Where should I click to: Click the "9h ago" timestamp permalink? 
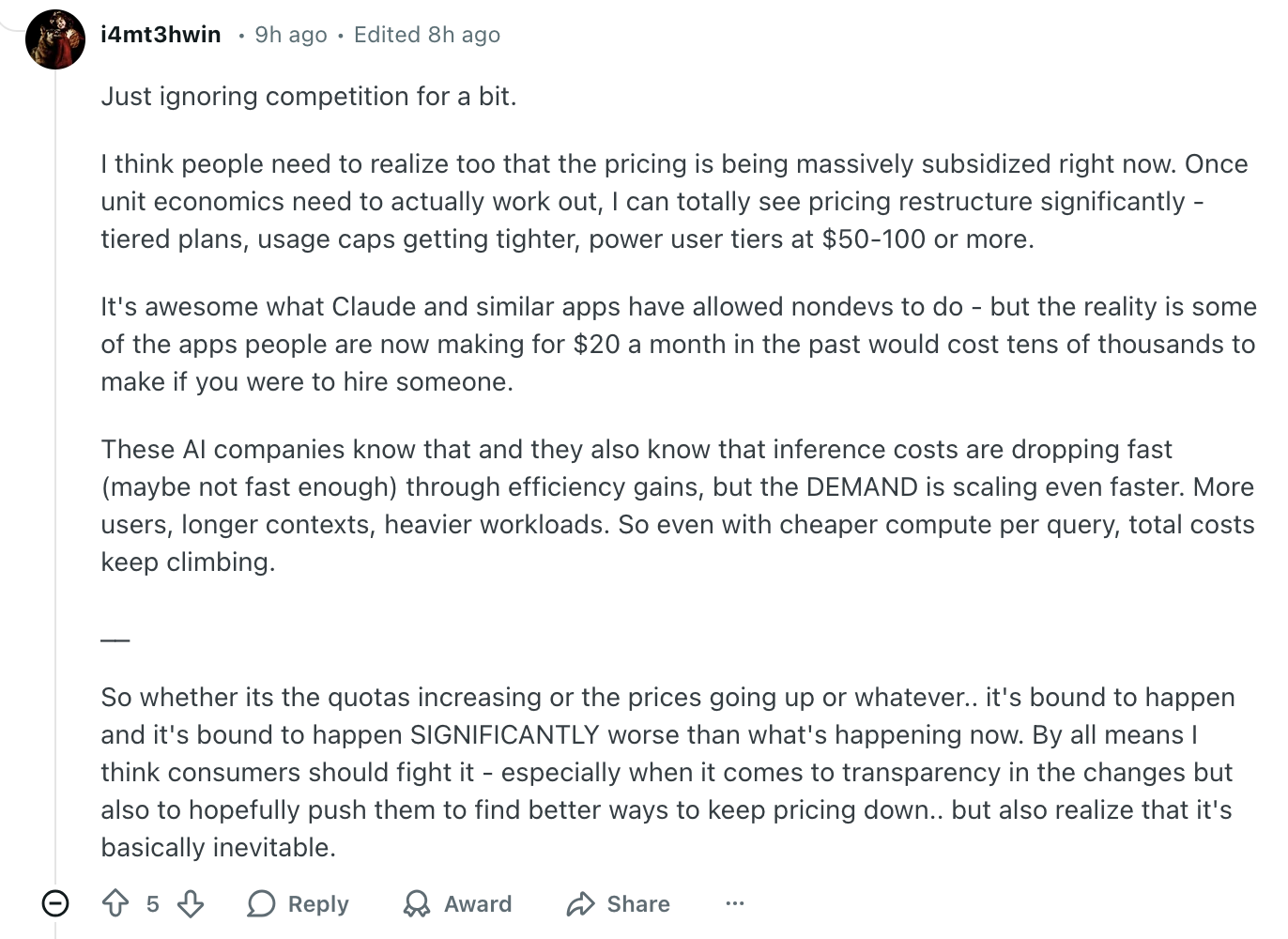291,35
